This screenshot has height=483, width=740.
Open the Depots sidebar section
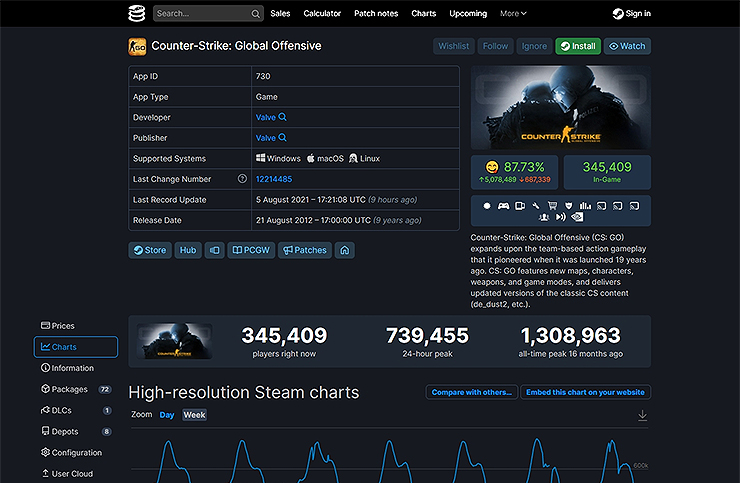(76, 432)
